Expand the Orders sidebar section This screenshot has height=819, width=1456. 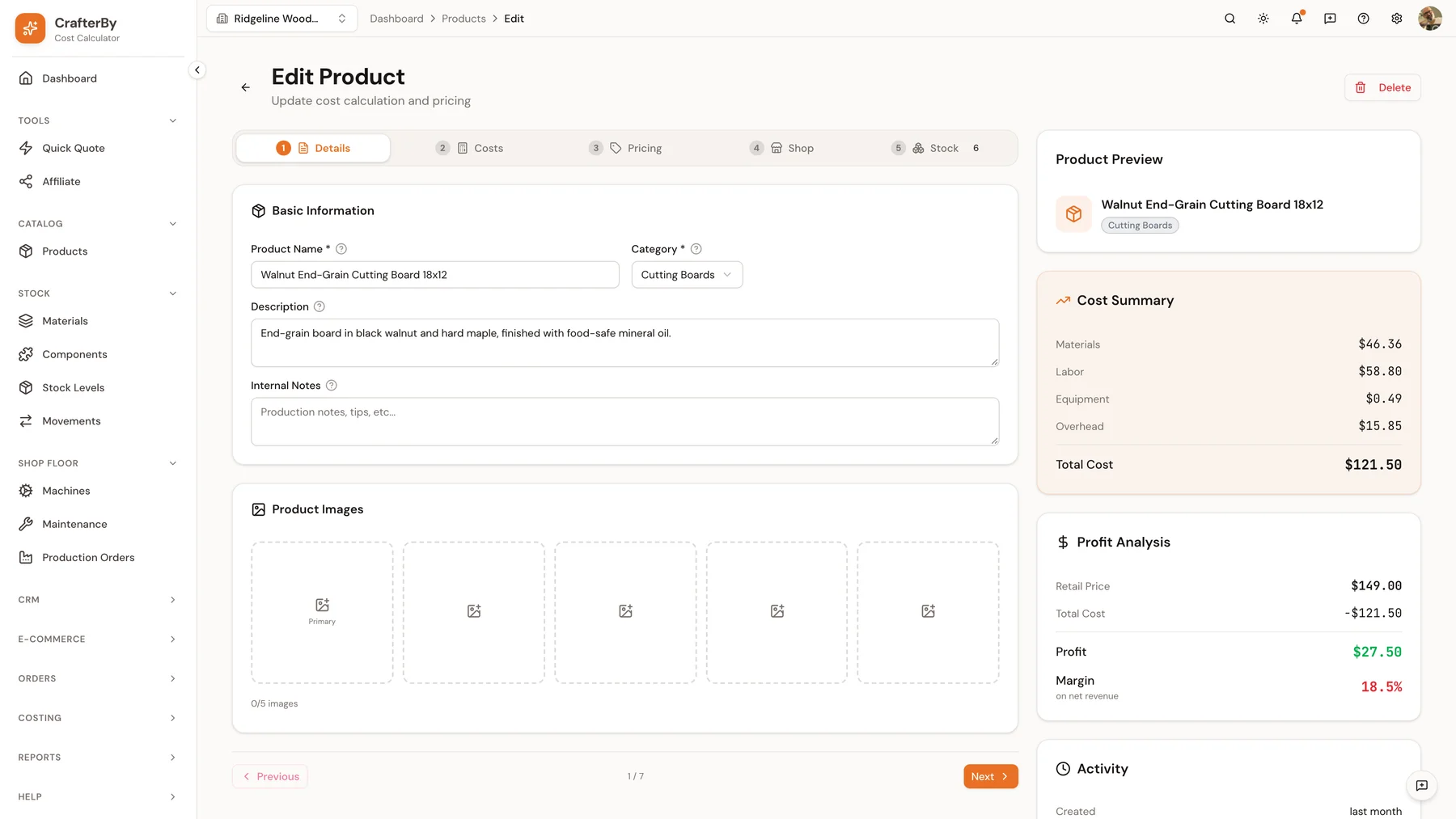(x=98, y=679)
